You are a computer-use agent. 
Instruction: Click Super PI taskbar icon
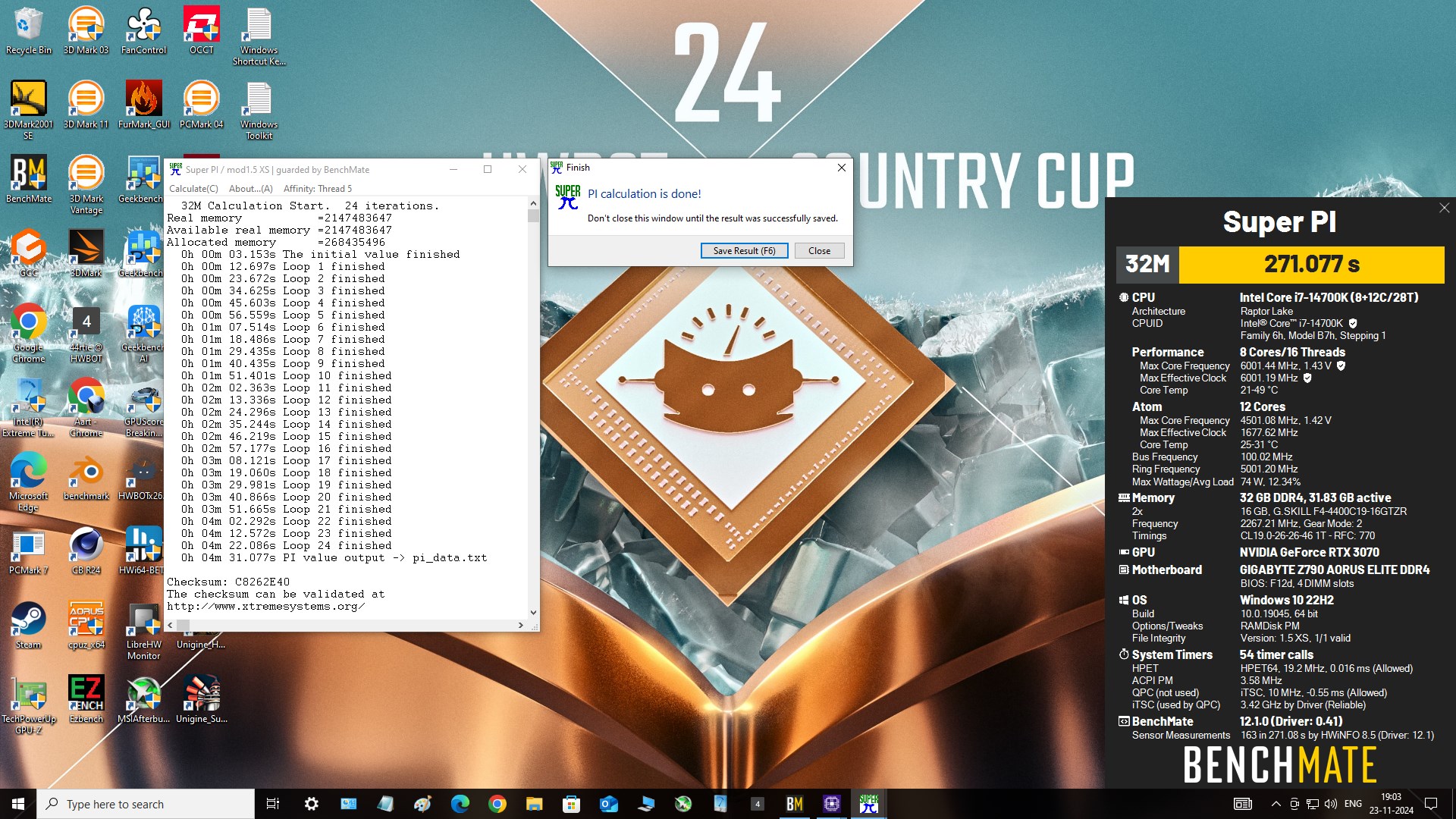pos(868,804)
